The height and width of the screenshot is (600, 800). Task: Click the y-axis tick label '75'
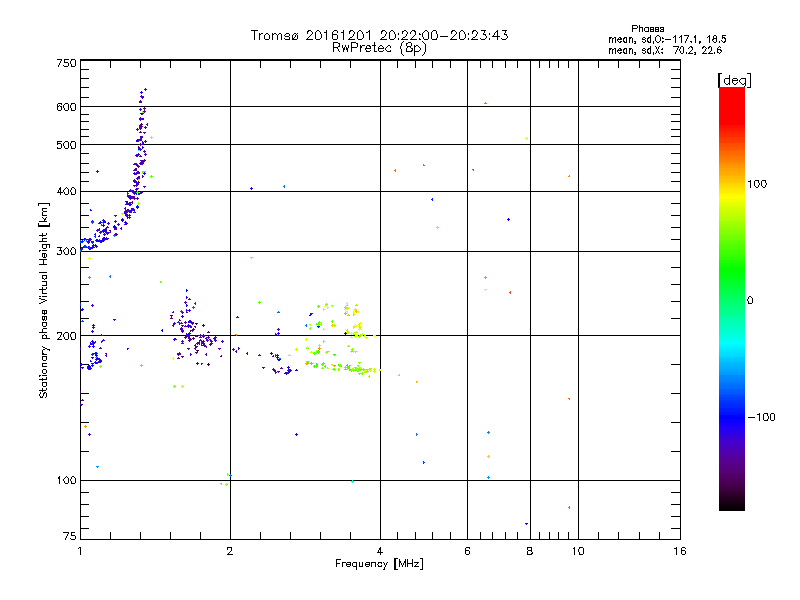tap(70, 536)
